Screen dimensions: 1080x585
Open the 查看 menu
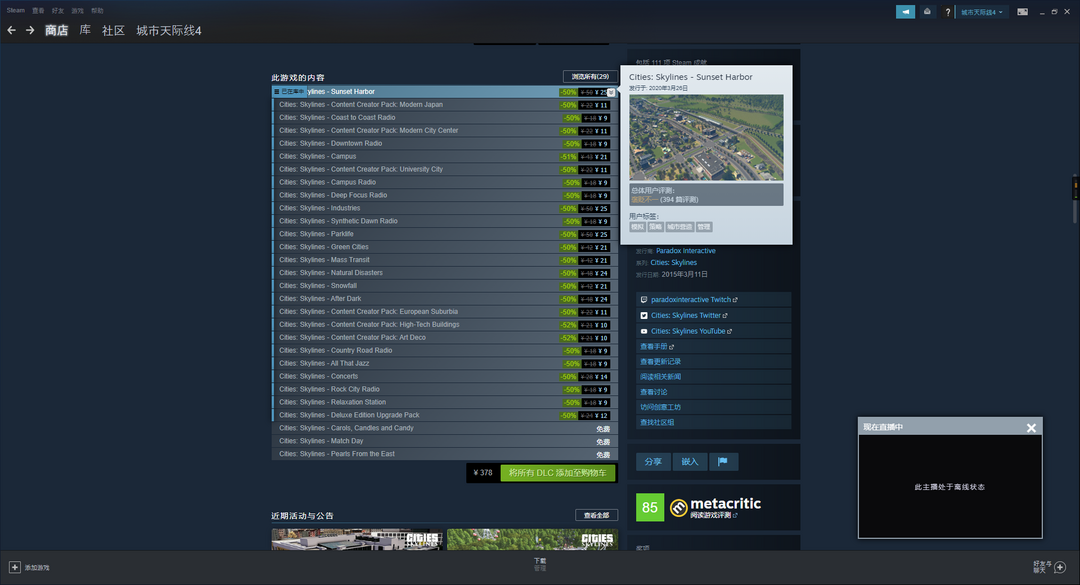pyautogui.click(x=38, y=10)
